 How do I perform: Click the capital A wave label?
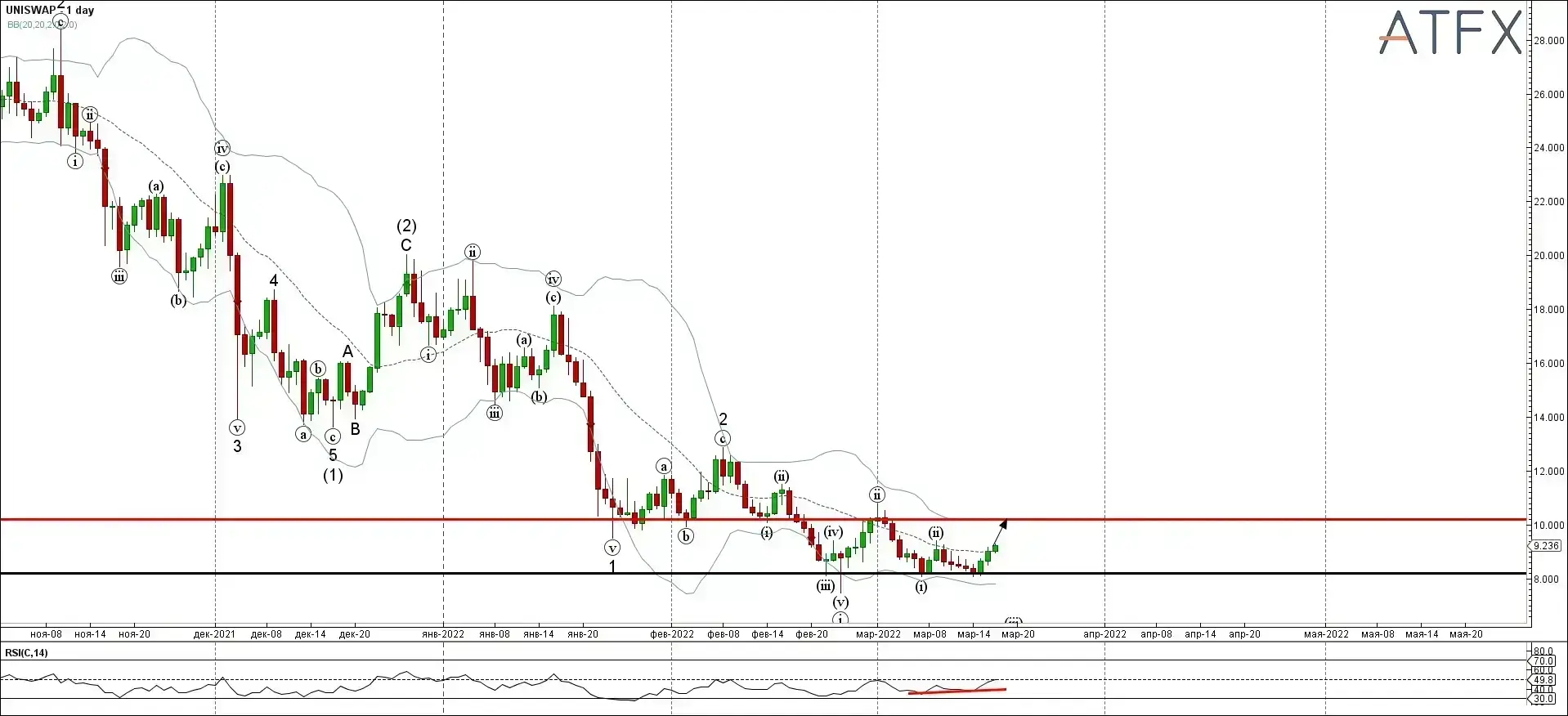[x=347, y=351]
